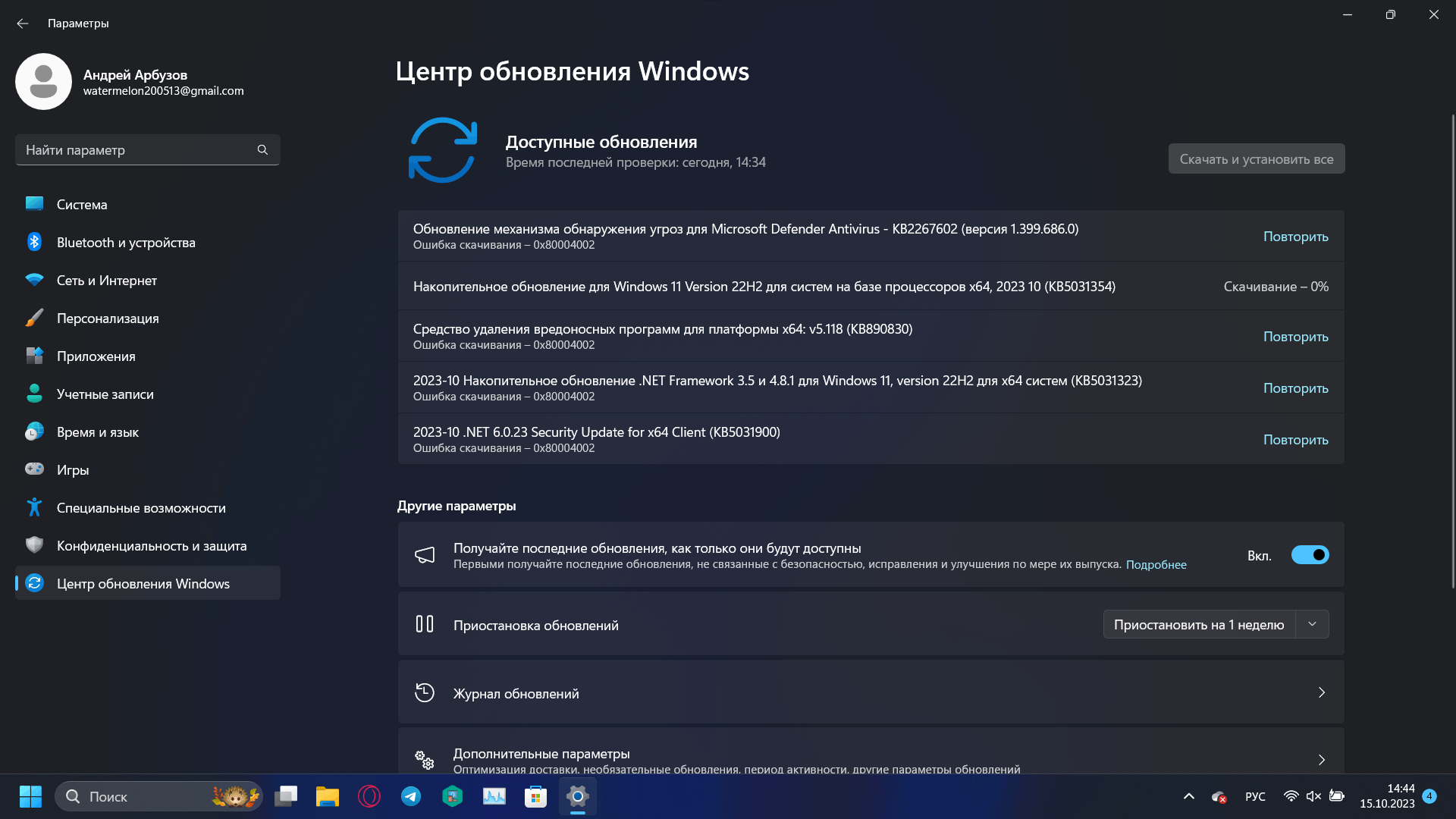Click the Система monitor icon
This screenshot has width=1456, height=819.
[x=34, y=203]
